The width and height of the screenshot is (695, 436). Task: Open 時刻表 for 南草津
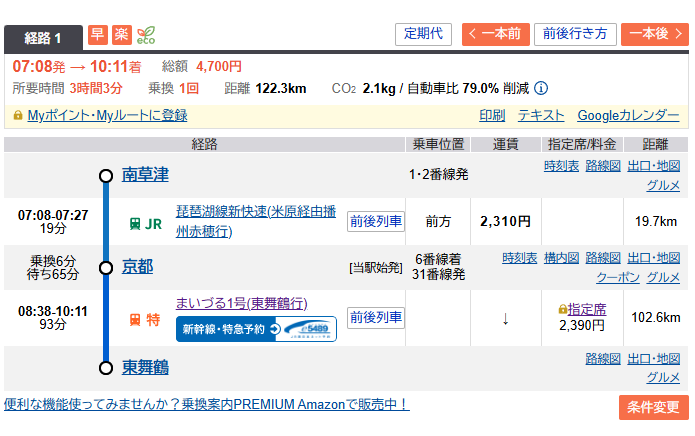click(x=561, y=166)
